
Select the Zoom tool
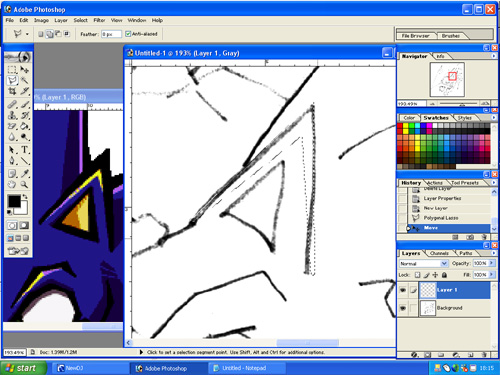coord(25,184)
